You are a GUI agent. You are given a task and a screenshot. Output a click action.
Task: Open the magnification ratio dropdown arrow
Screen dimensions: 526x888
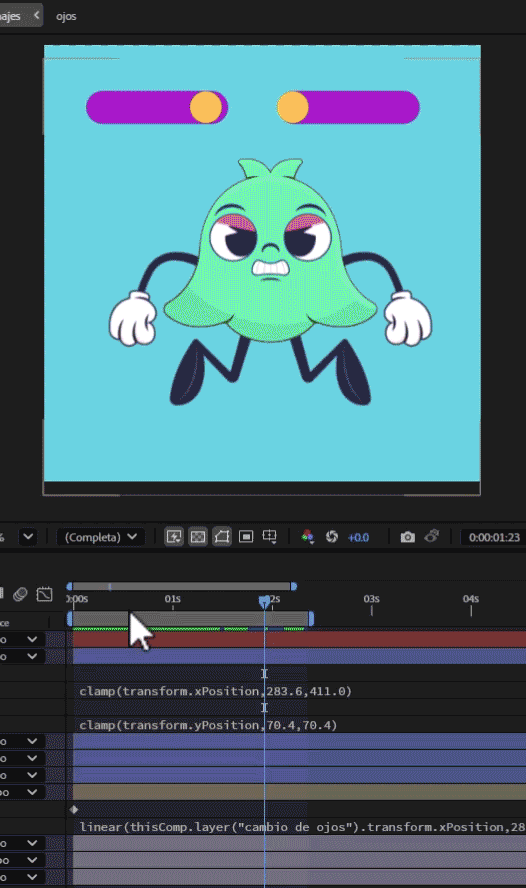coord(28,536)
